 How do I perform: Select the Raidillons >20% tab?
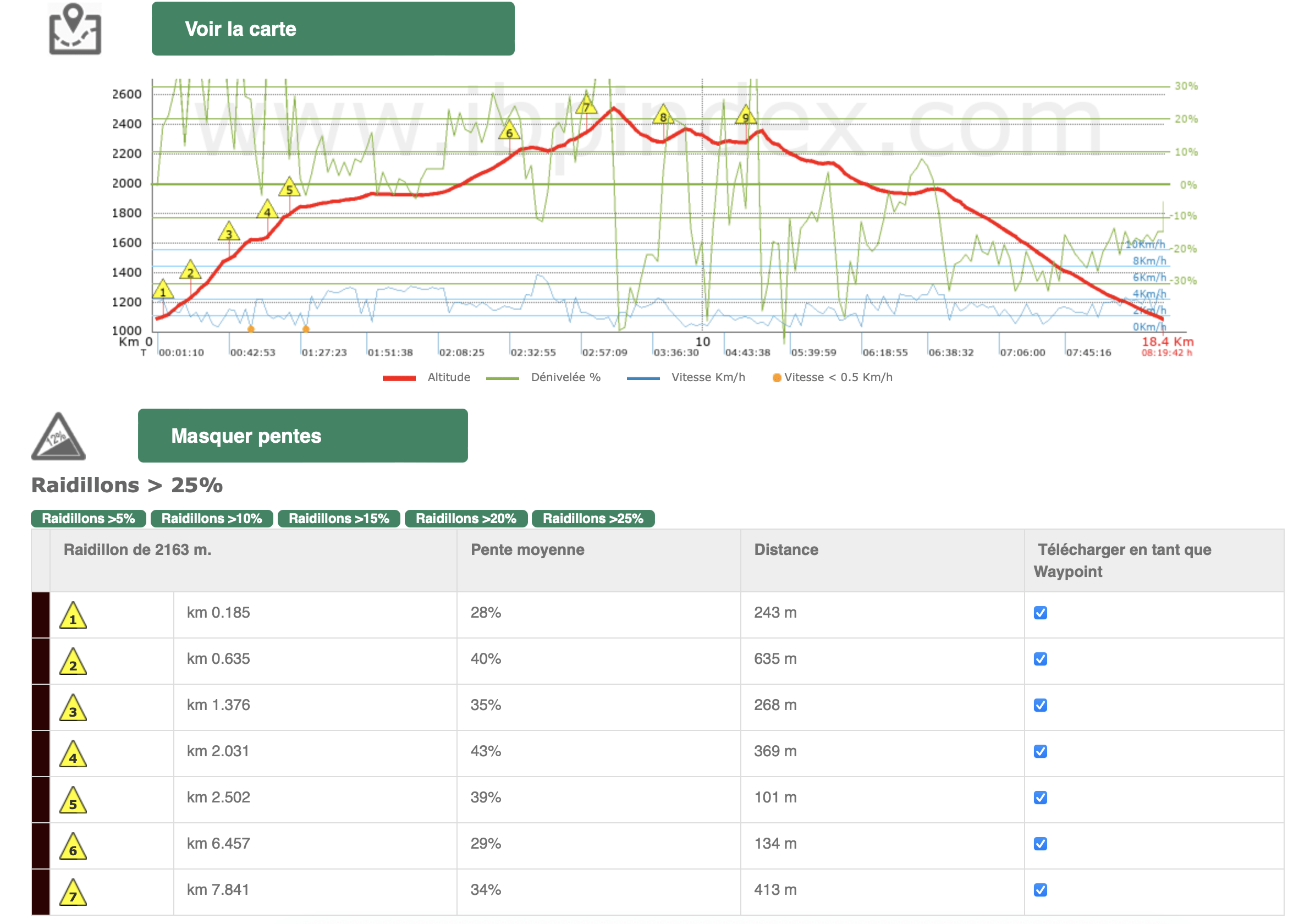[x=466, y=519]
